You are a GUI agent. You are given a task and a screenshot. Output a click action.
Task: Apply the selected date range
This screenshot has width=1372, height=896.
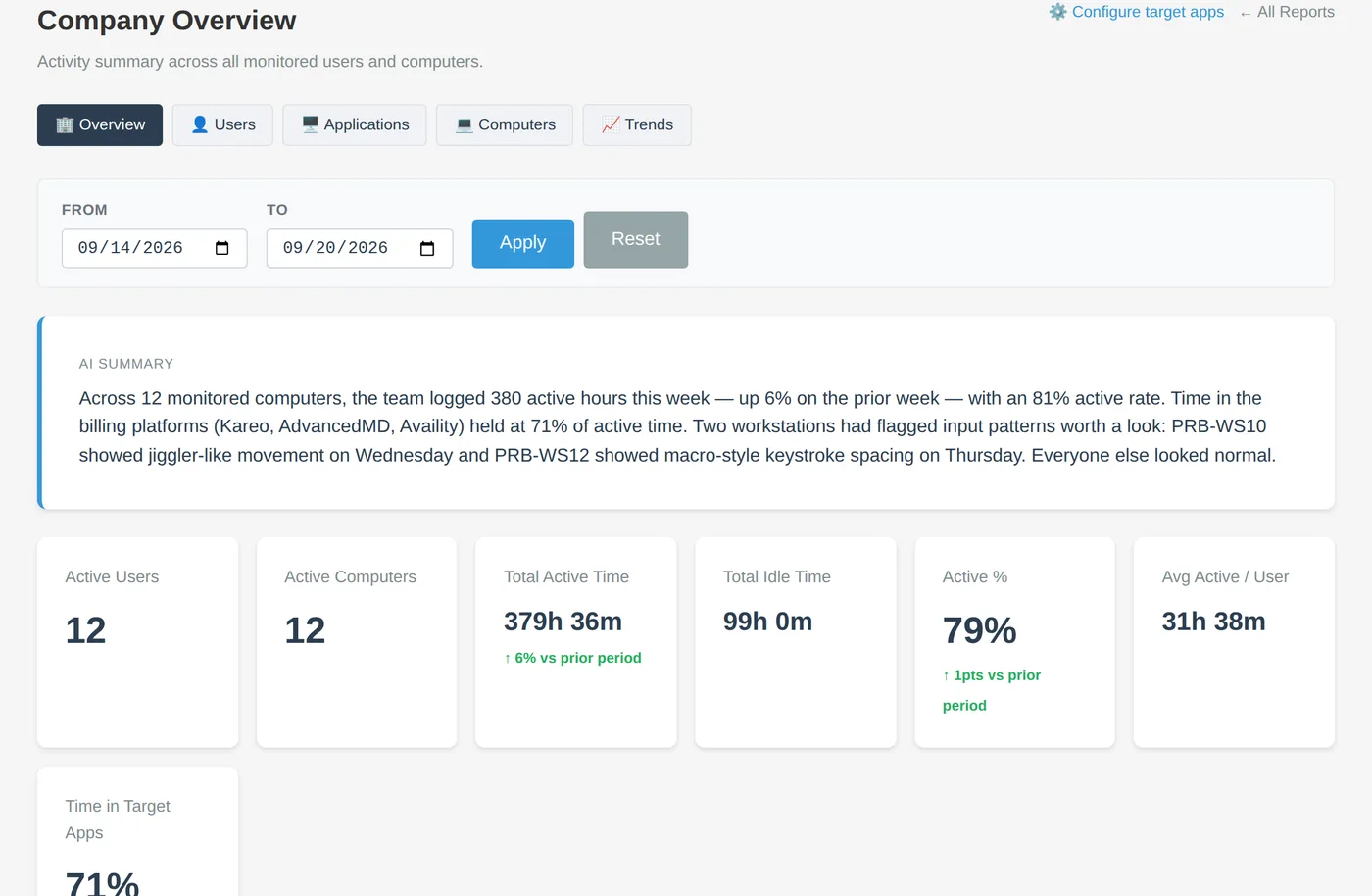[x=523, y=243]
